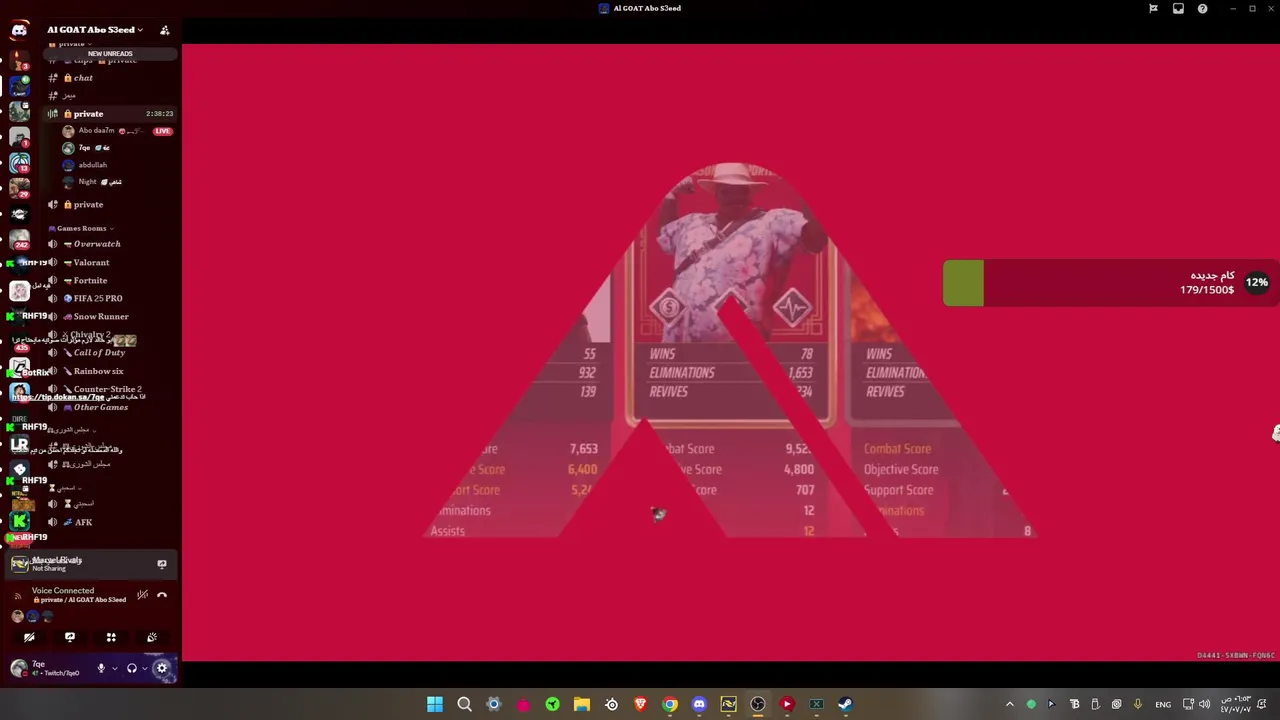Join the Counter-Strike 2 voice channel
1280x720 pixels.
(110, 389)
